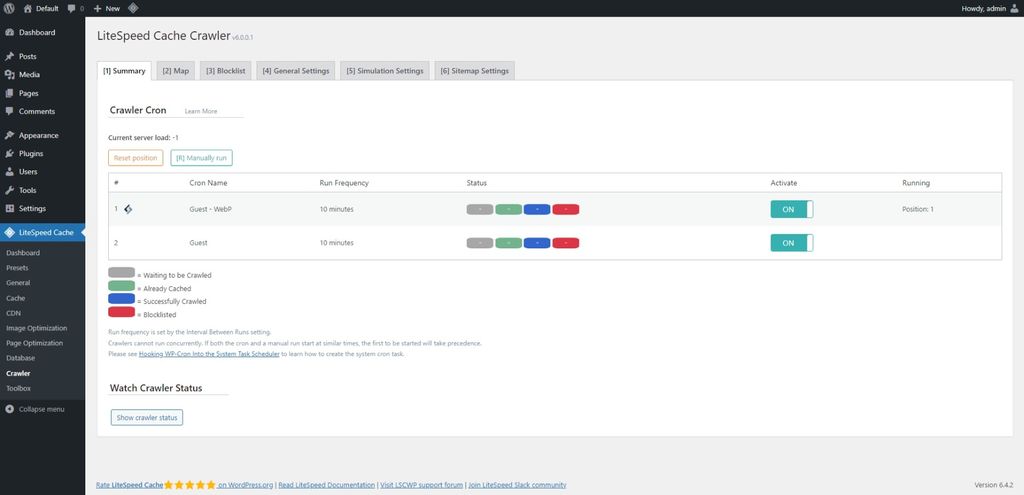1024x495 pixels.
Task: Click the Howdy, admin account text
Action: (984, 8)
